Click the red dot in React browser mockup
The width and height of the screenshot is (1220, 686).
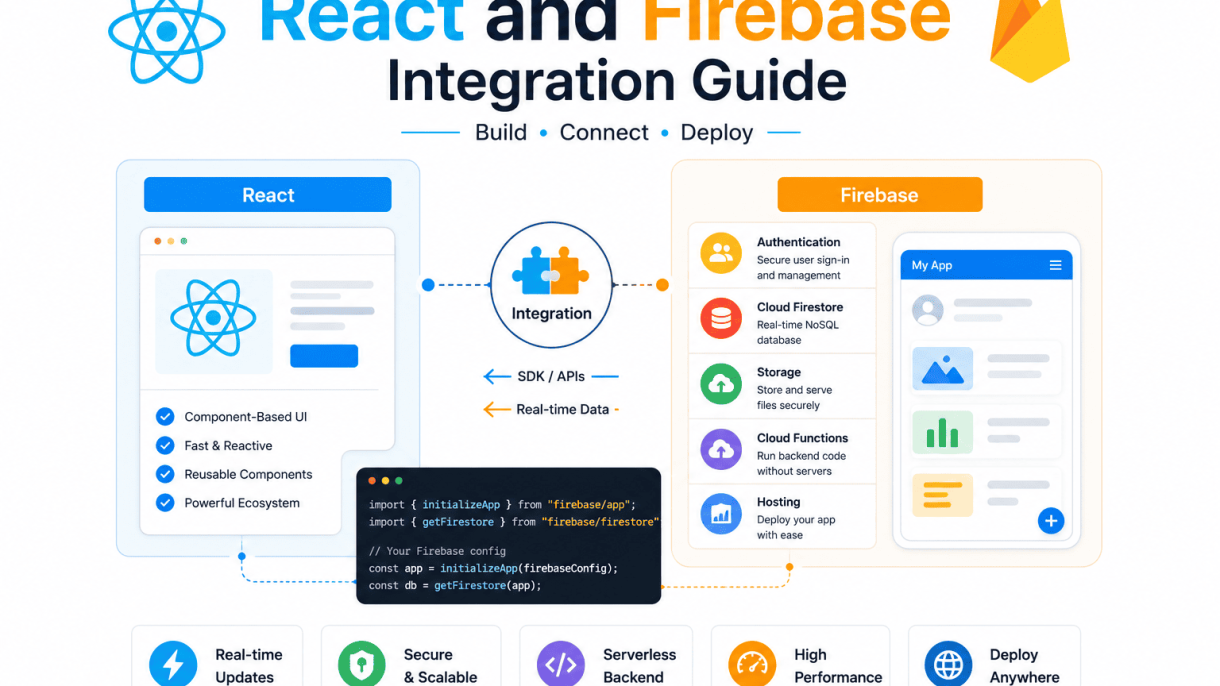[x=157, y=241]
